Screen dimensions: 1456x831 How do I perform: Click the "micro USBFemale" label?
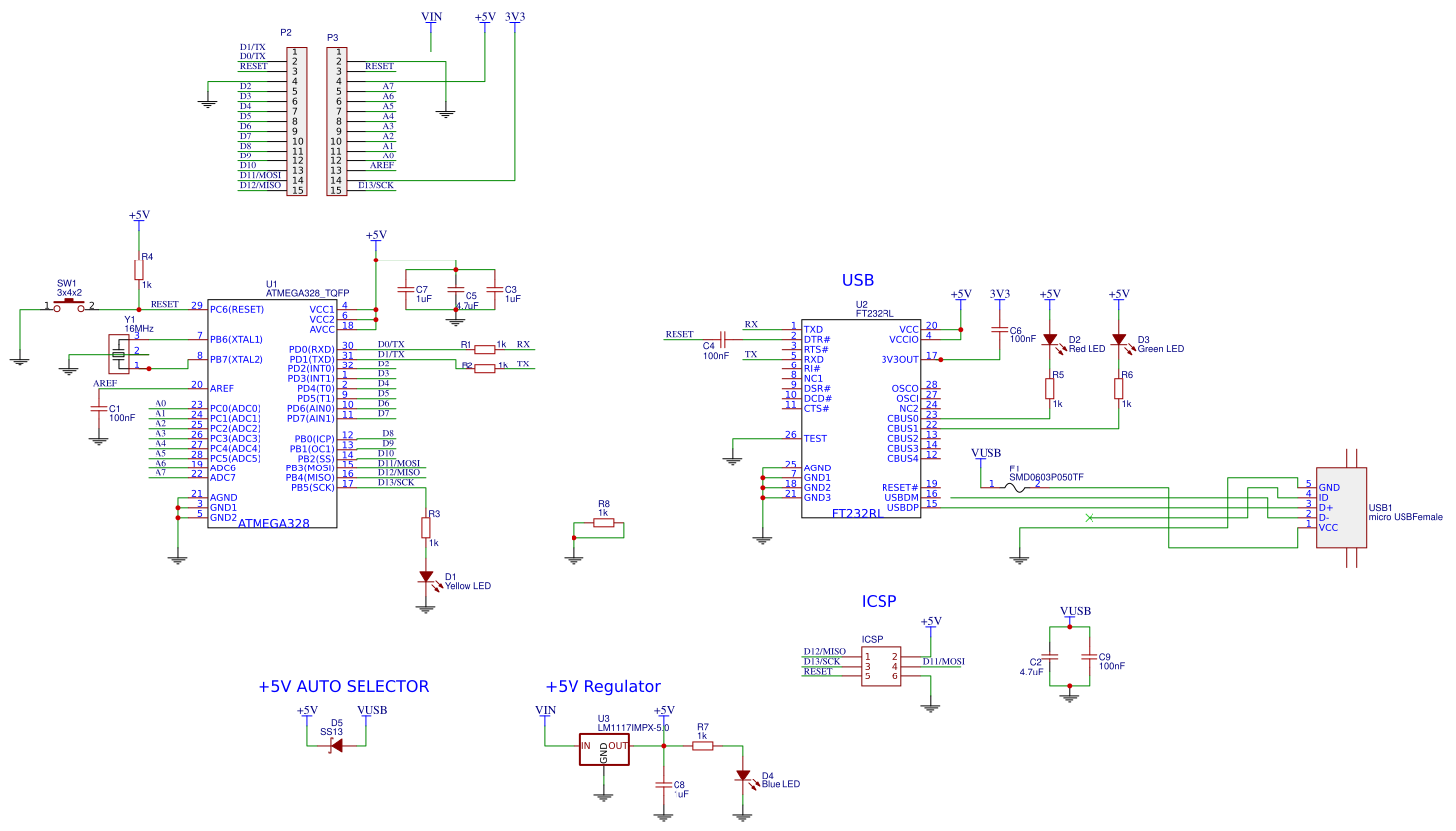click(x=1405, y=517)
